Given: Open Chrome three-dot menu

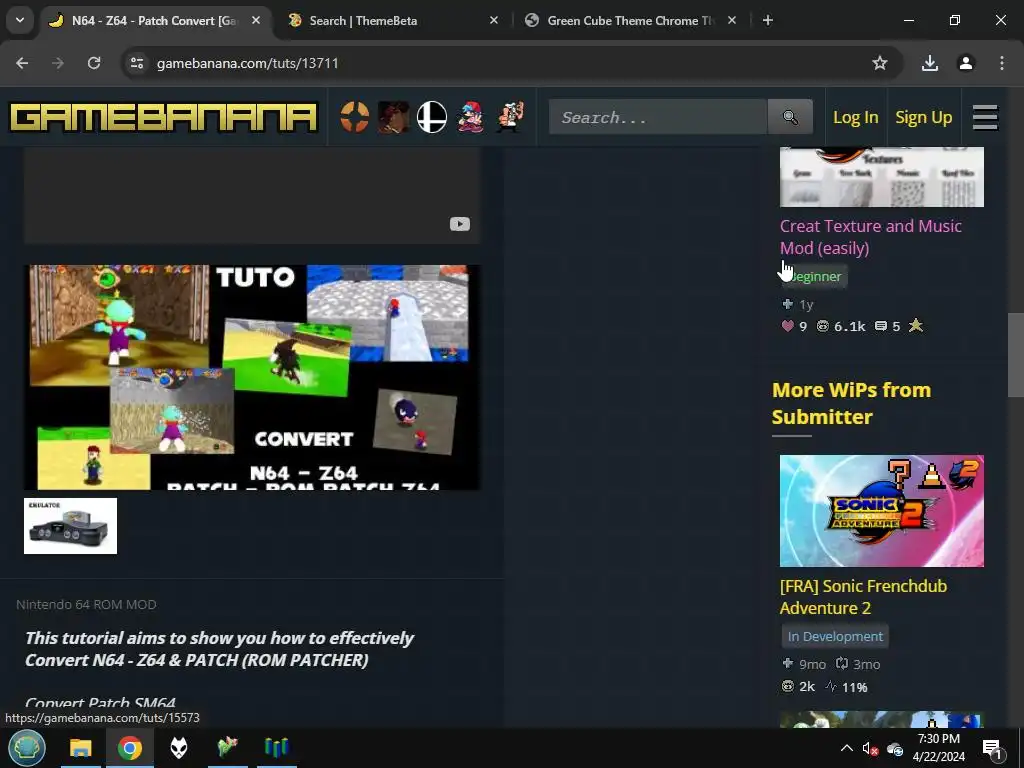Looking at the screenshot, I should click(1002, 63).
